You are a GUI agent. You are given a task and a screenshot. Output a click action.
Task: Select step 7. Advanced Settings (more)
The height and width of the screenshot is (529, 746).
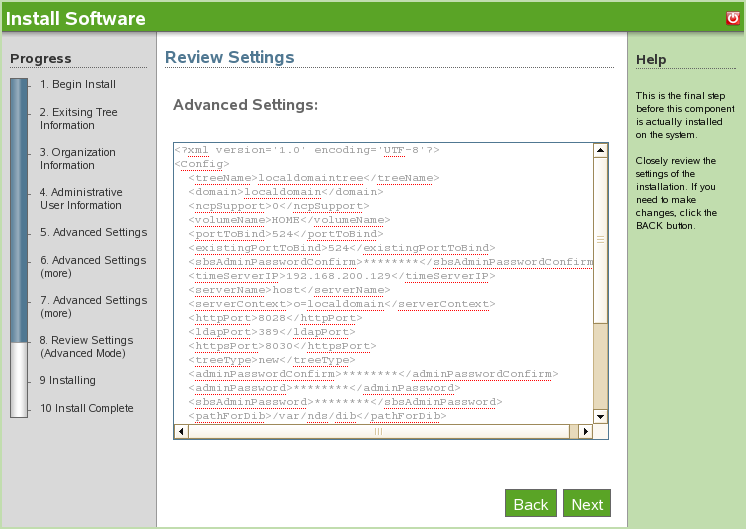pos(93,306)
